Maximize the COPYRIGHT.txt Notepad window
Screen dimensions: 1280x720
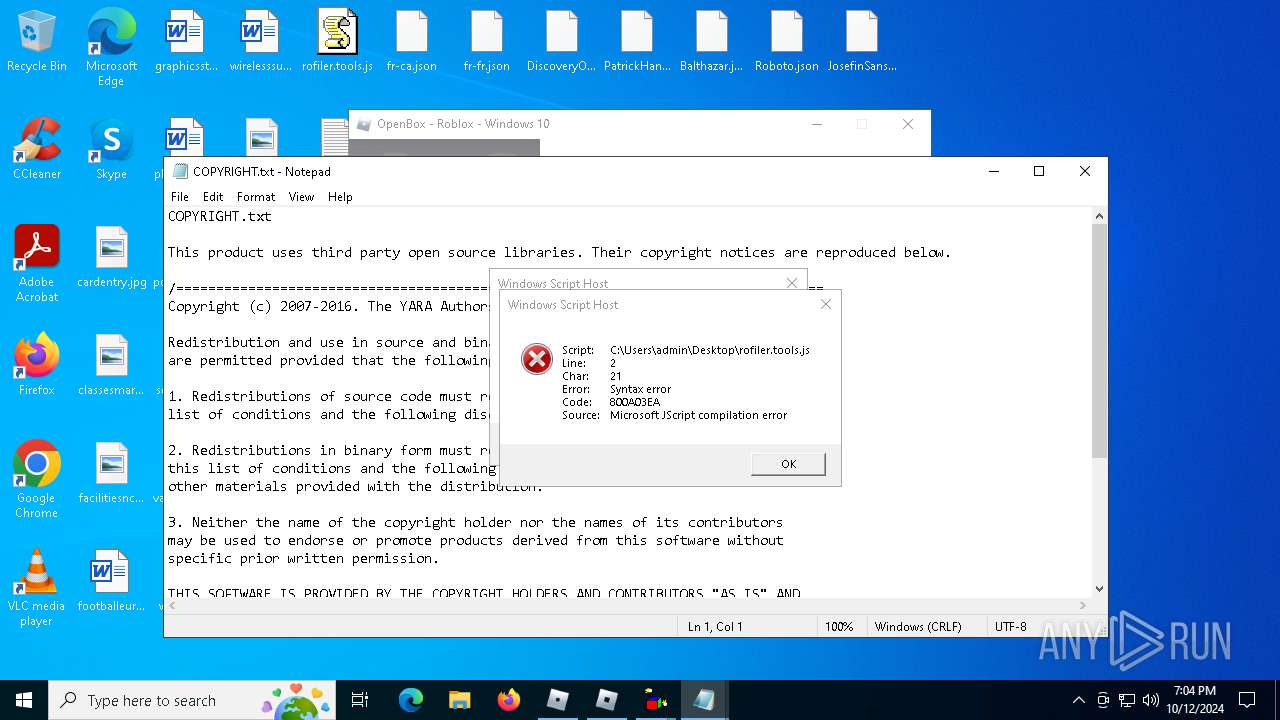tap(1039, 171)
